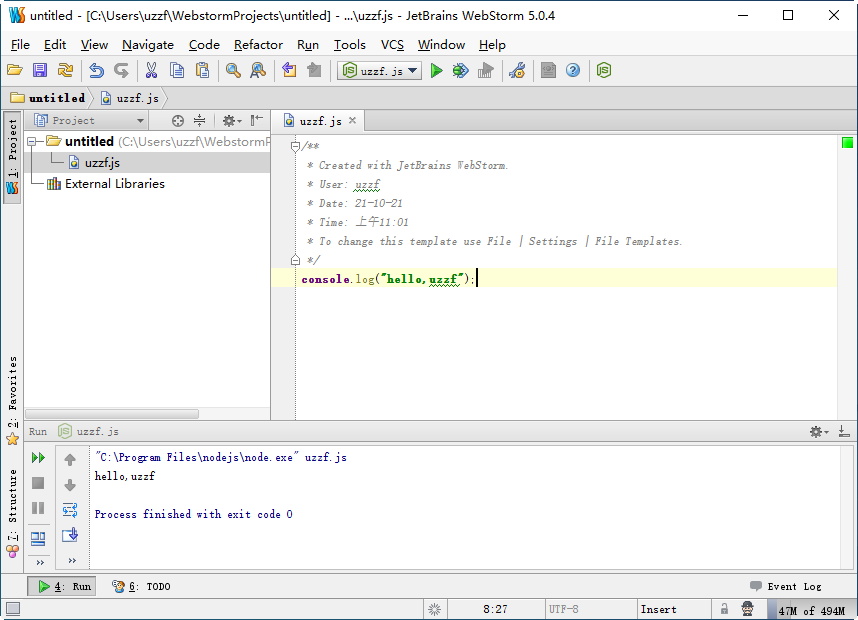Open run configuration dropdown uzzf.js

point(380,71)
